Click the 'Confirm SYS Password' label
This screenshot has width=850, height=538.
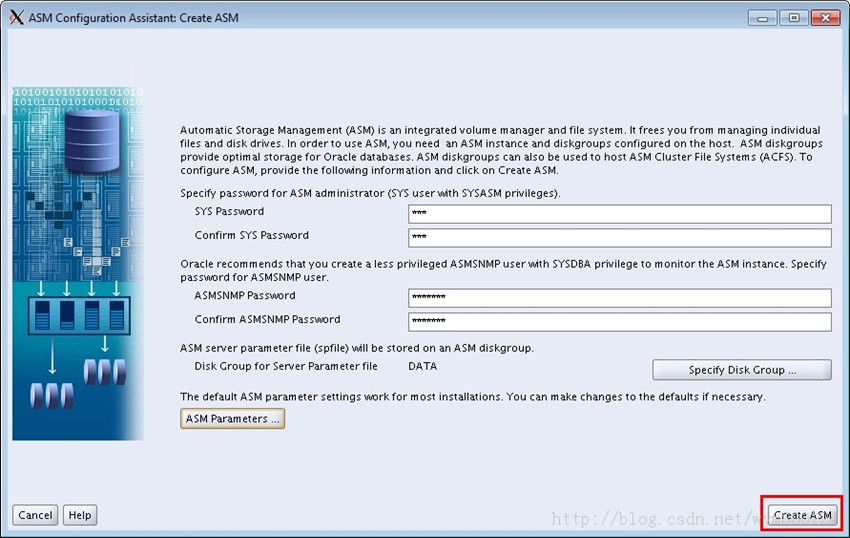[252, 235]
